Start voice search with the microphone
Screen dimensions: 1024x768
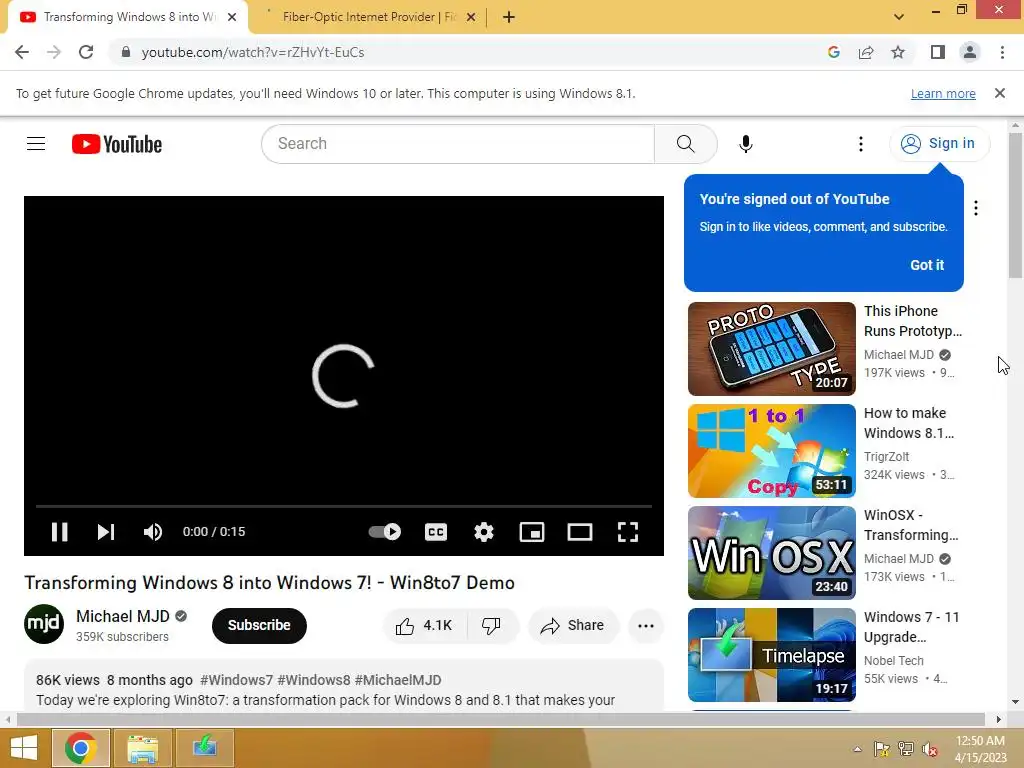pyautogui.click(x=745, y=144)
